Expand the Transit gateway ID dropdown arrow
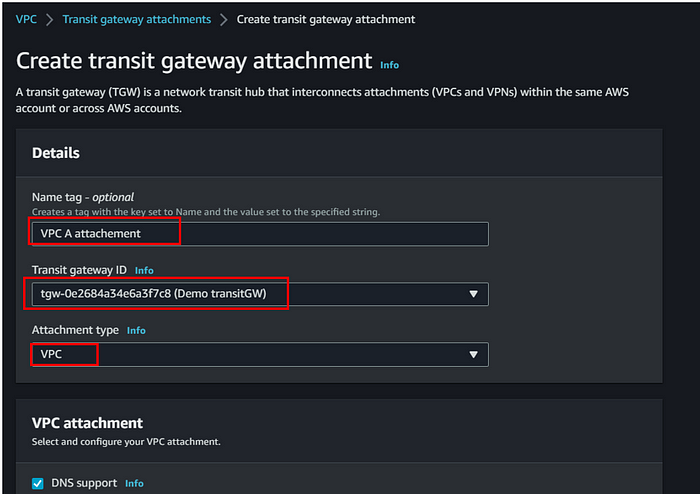This screenshot has width=700, height=494. tap(473, 294)
